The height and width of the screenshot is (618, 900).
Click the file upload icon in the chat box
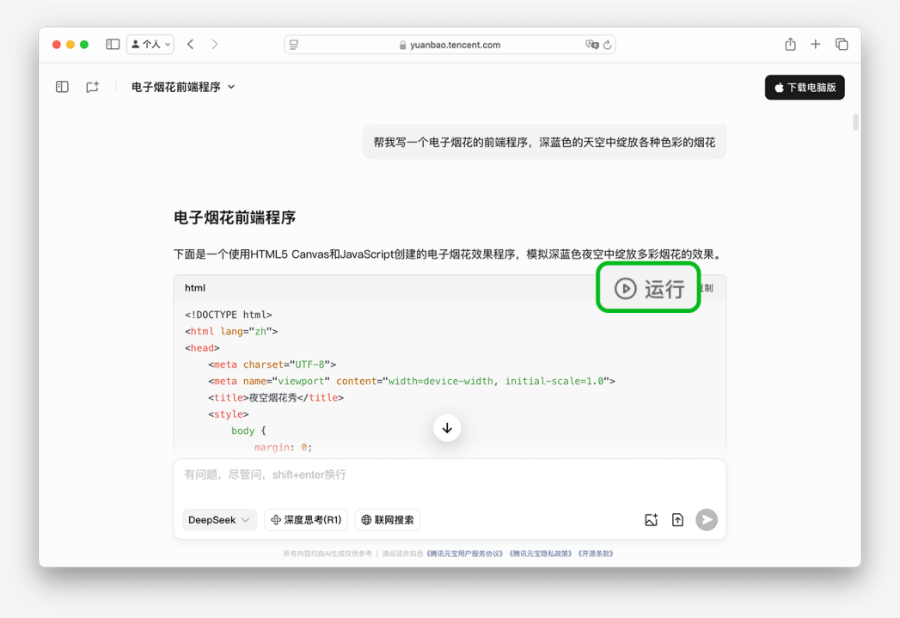click(678, 520)
